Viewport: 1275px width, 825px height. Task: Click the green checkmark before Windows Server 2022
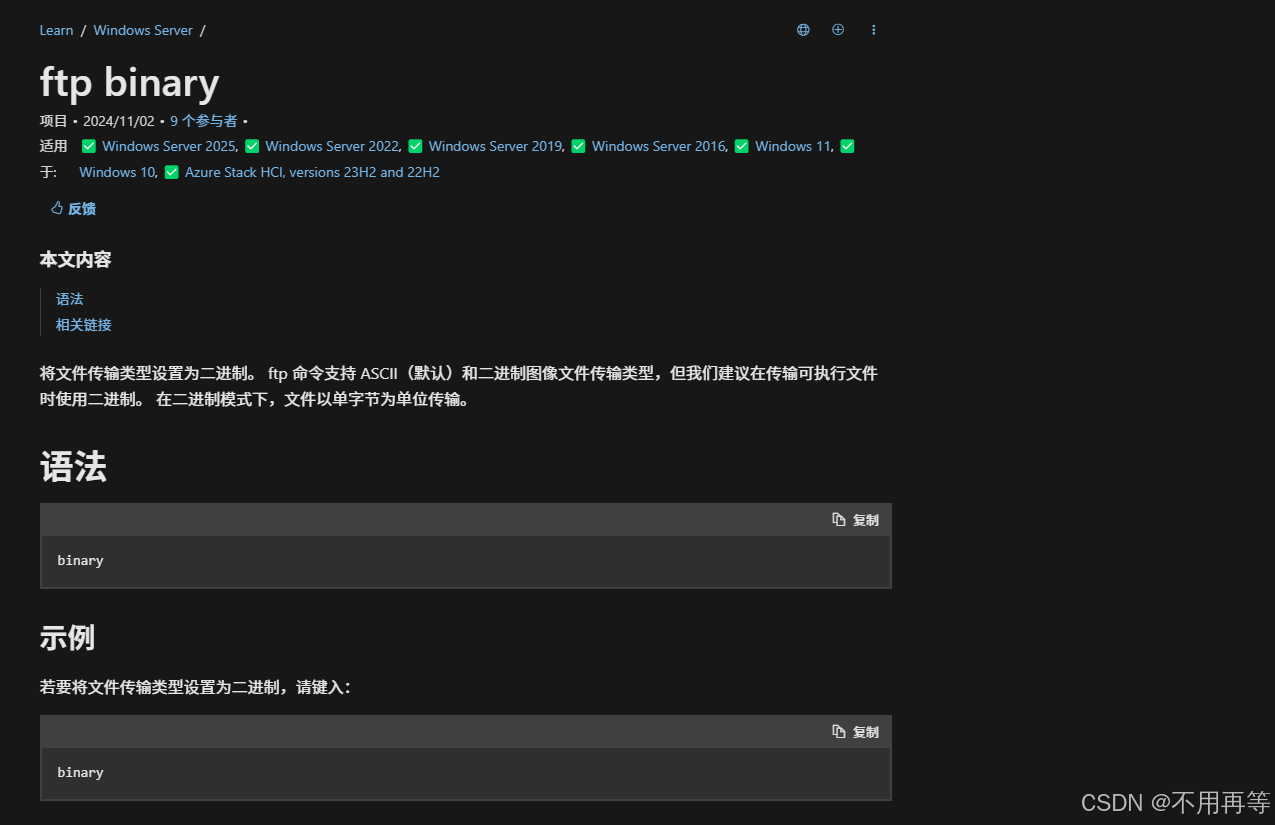pyautogui.click(x=252, y=146)
